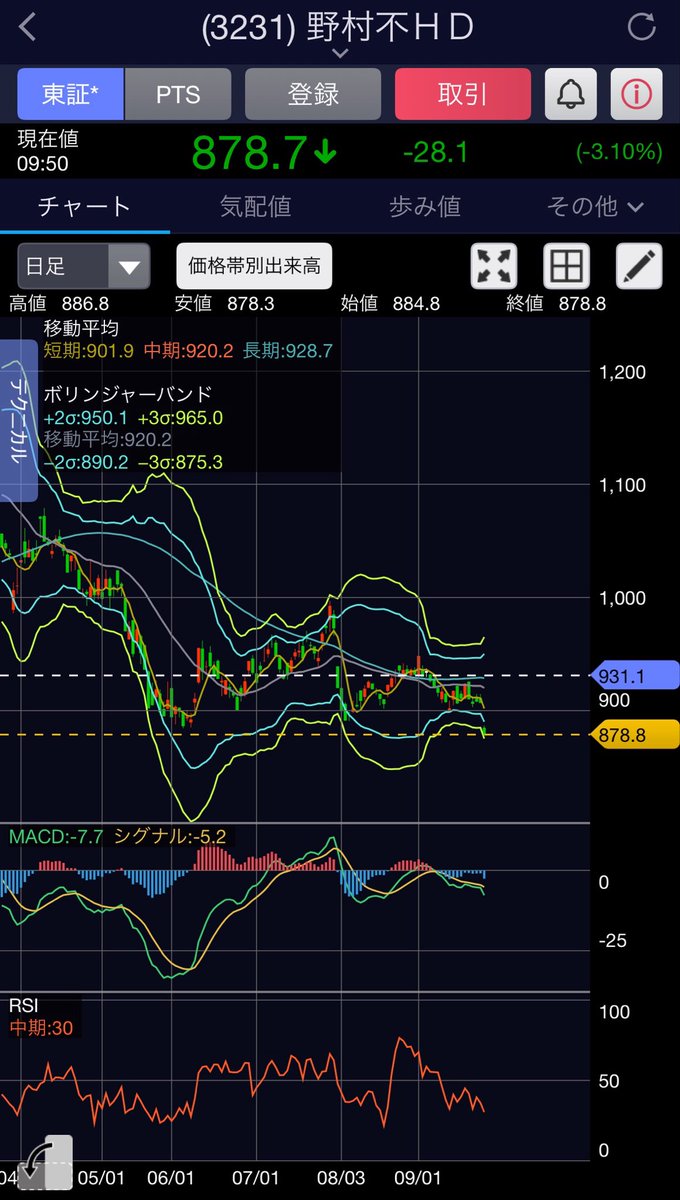The image size is (680, 1200).
Task: Tap the シグナル:-5.2 readout
Action: [x=172, y=837]
